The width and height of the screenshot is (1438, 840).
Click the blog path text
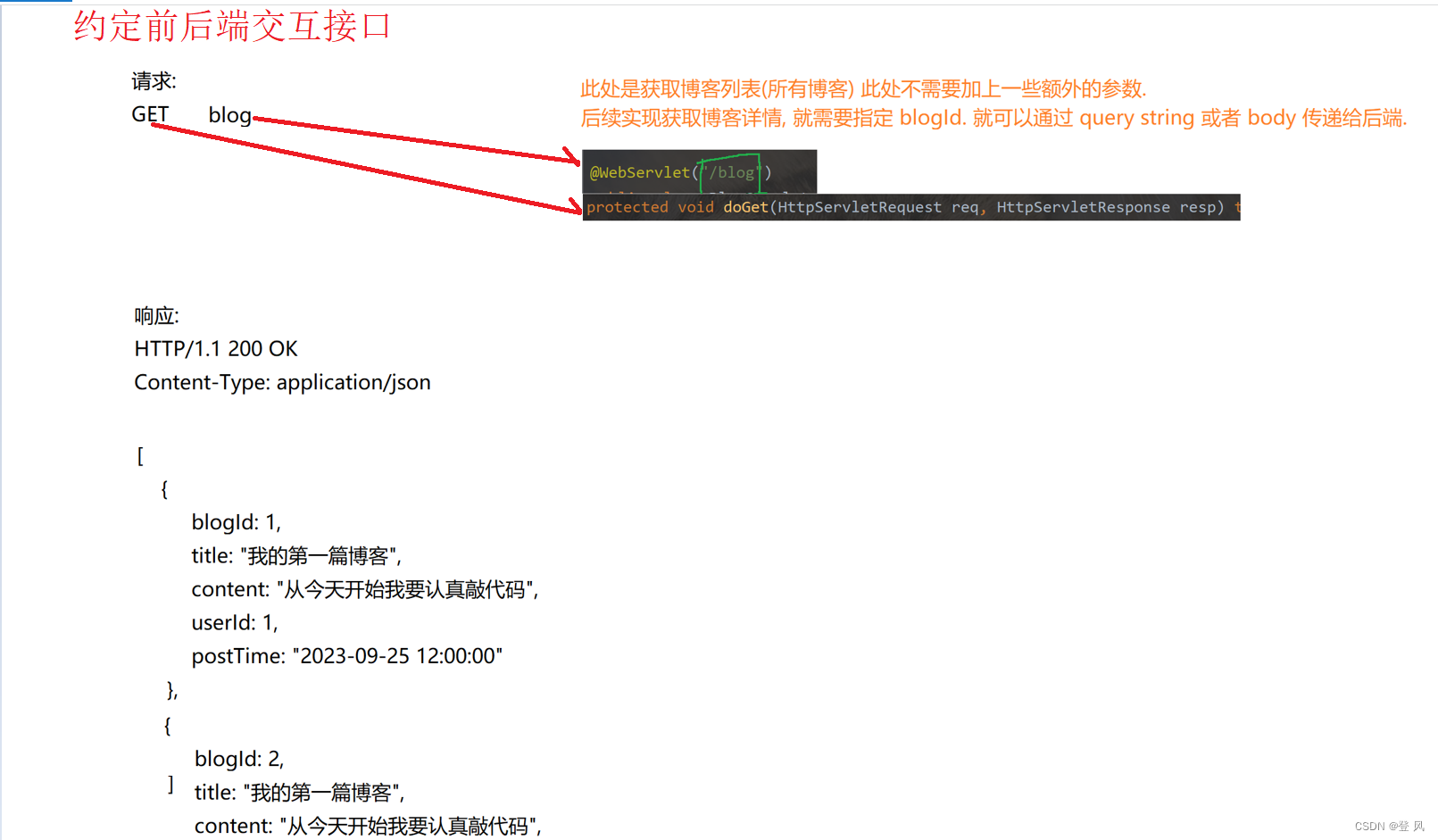[x=229, y=115]
